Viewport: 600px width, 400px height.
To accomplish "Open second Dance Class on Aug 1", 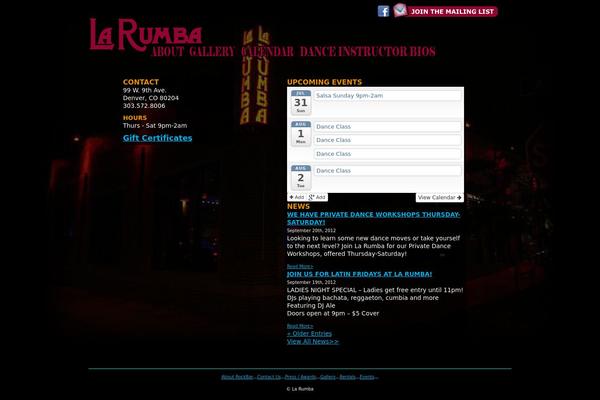I will pos(387,140).
